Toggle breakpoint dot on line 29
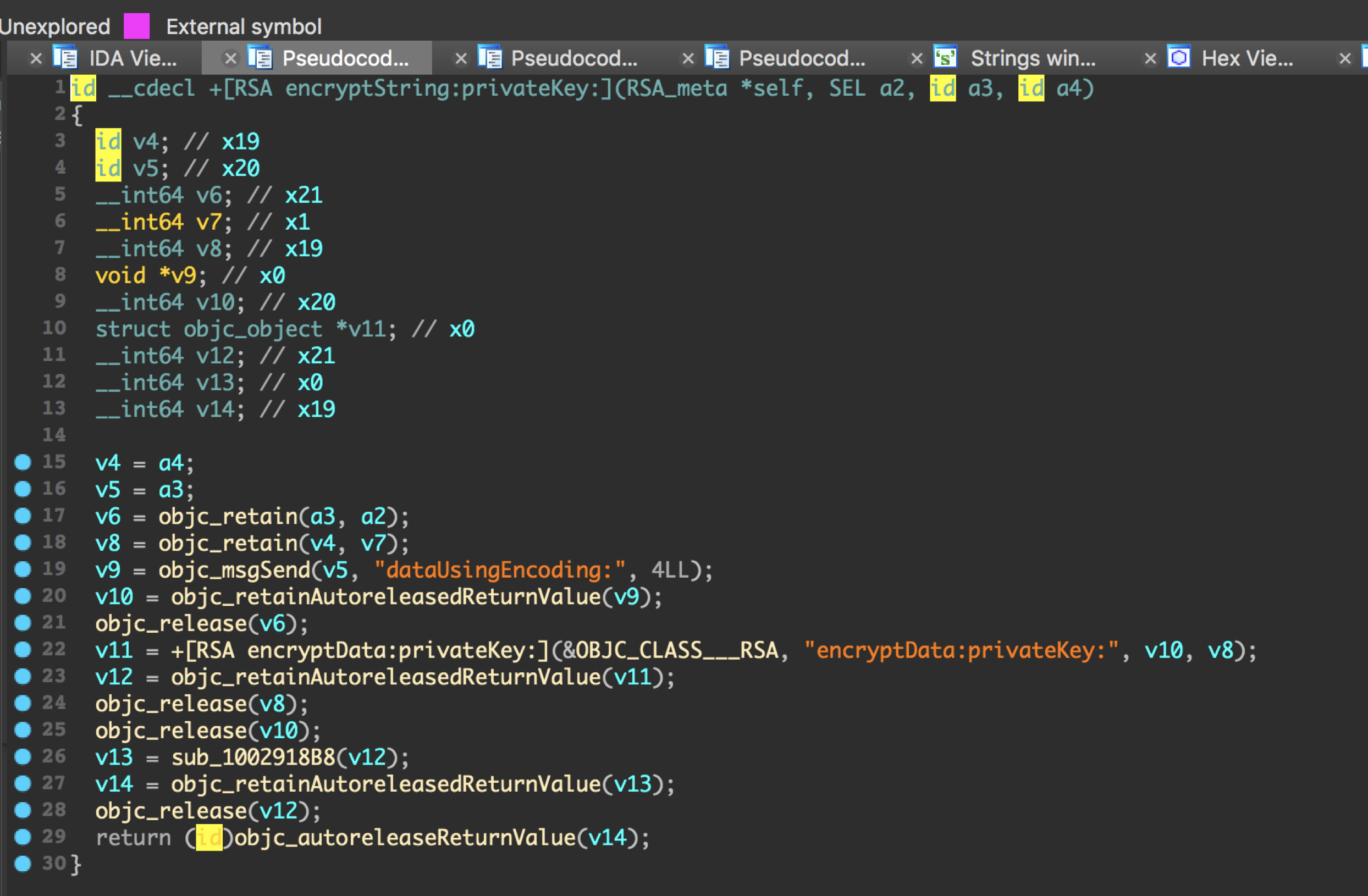This screenshot has height=896, width=1368. 23,837
